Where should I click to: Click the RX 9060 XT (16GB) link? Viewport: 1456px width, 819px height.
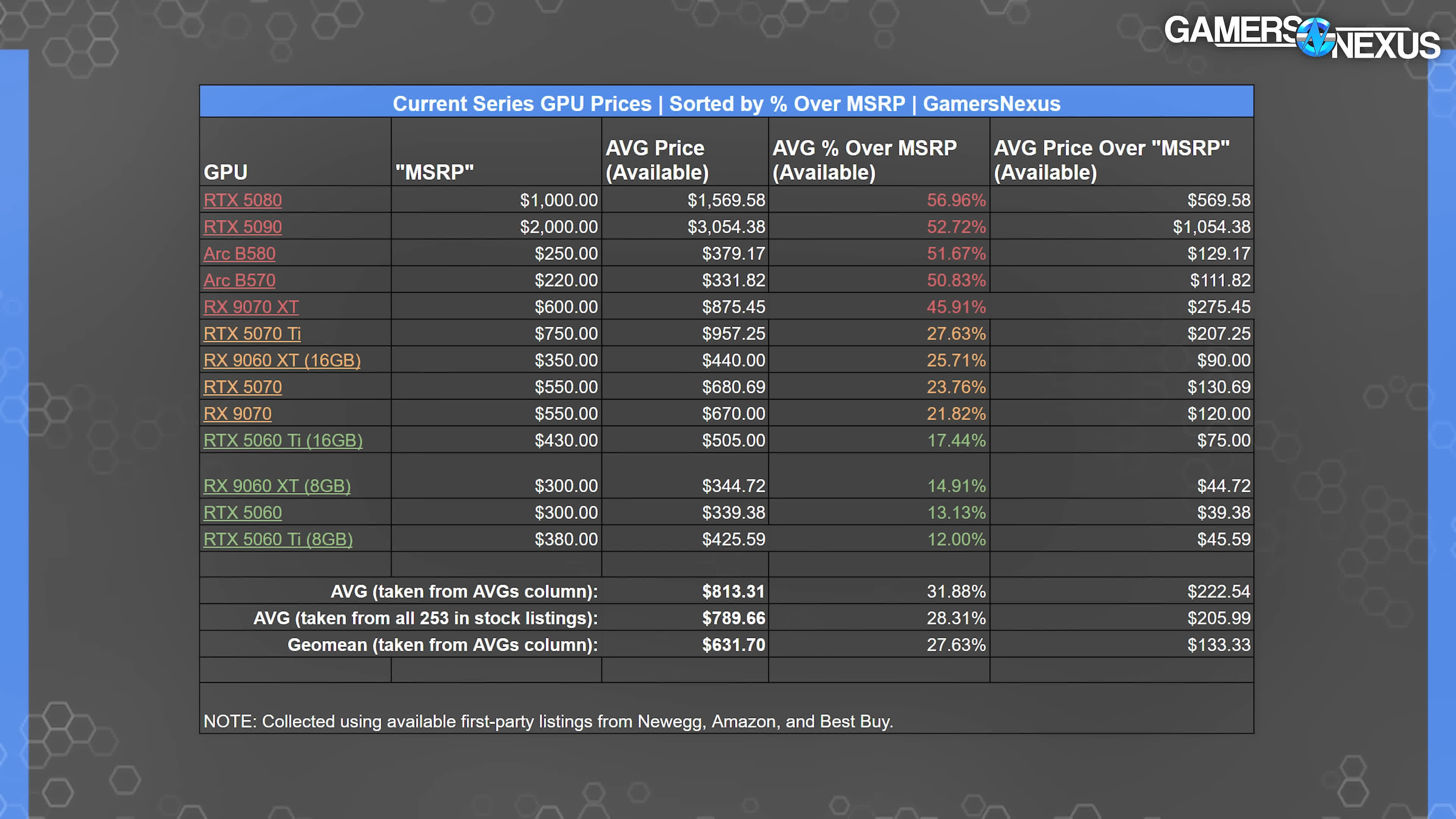click(x=282, y=360)
